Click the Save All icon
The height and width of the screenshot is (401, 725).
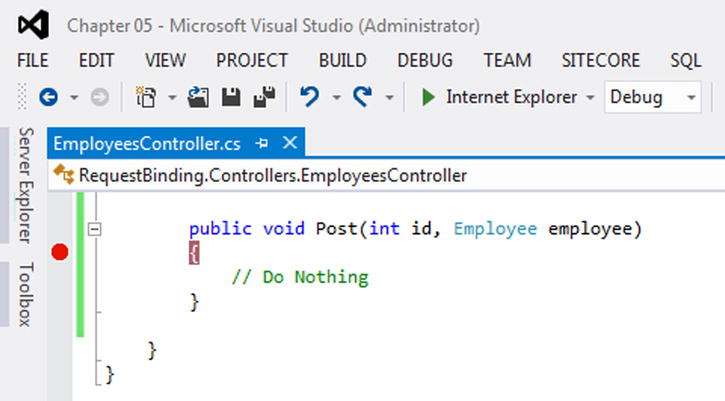(x=264, y=97)
